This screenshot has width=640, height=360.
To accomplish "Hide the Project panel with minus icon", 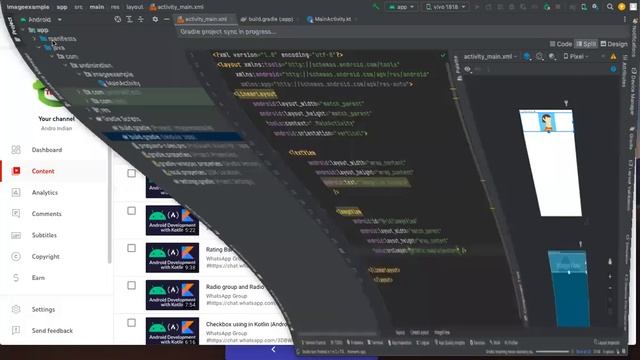I will tap(167, 19).
